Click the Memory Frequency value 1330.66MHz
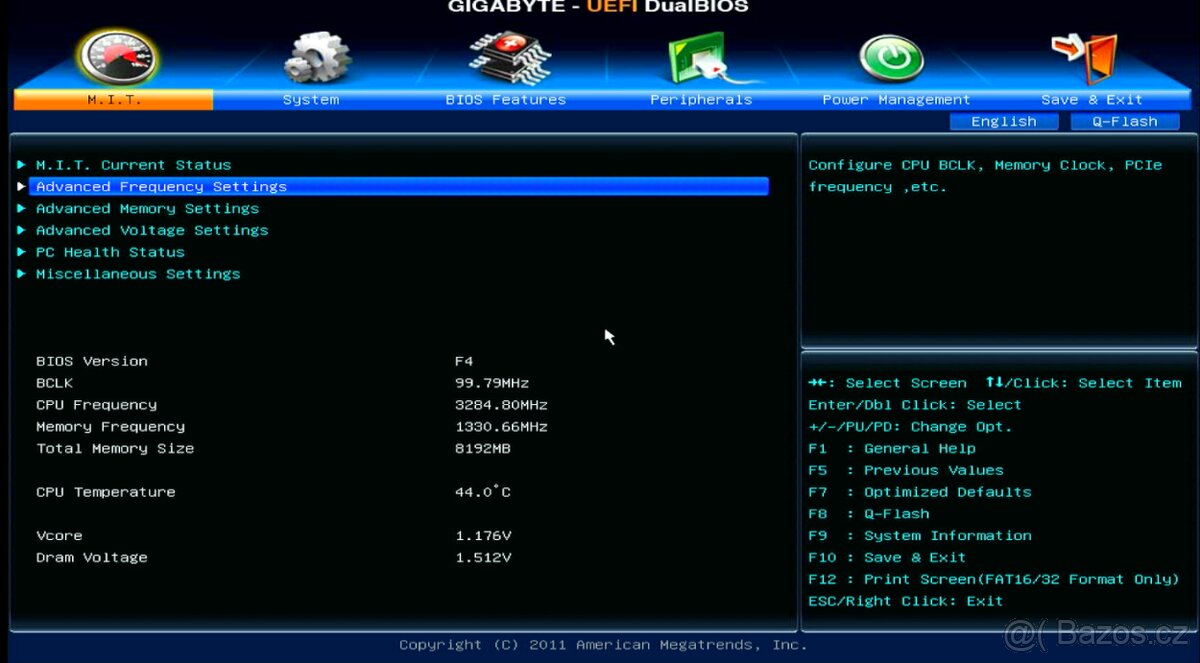Viewport: 1200px width, 663px height. pyautogui.click(x=501, y=427)
